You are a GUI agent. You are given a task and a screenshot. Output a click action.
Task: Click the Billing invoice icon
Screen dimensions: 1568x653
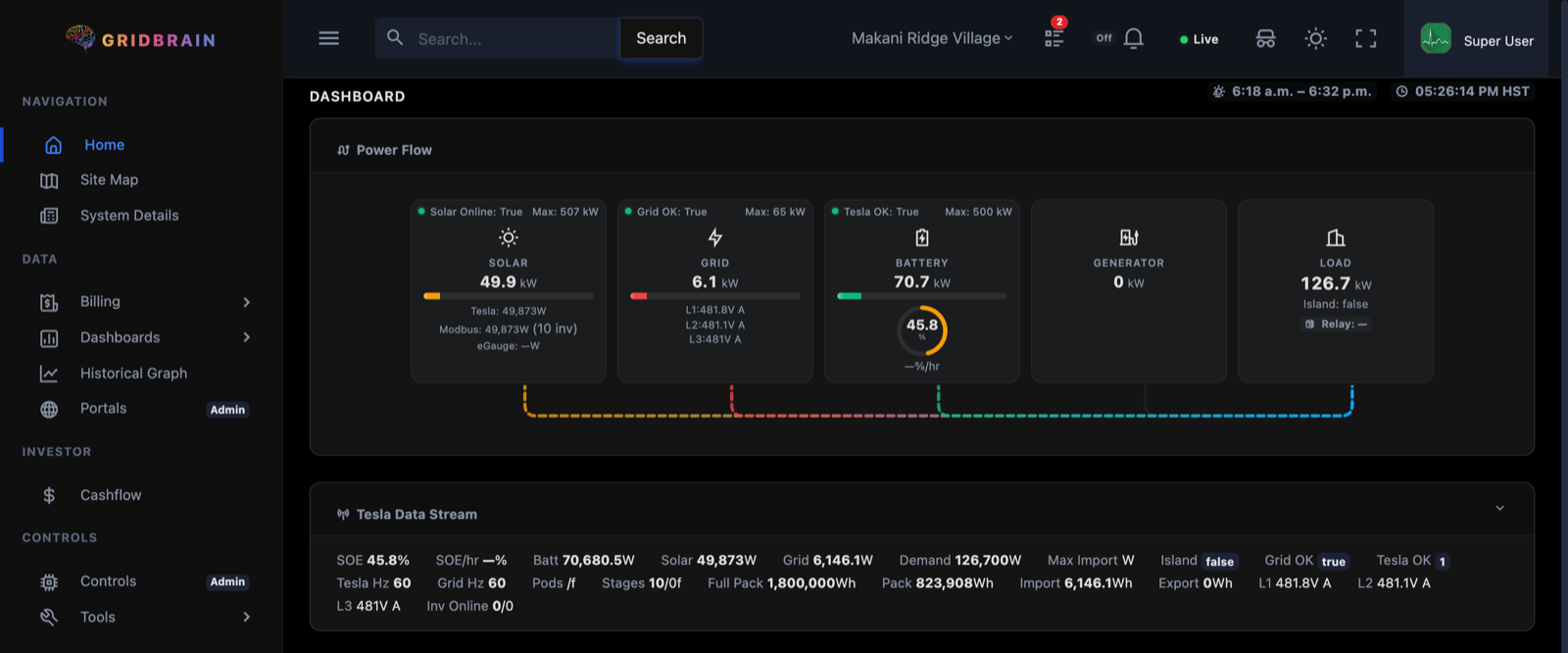[49, 302]
